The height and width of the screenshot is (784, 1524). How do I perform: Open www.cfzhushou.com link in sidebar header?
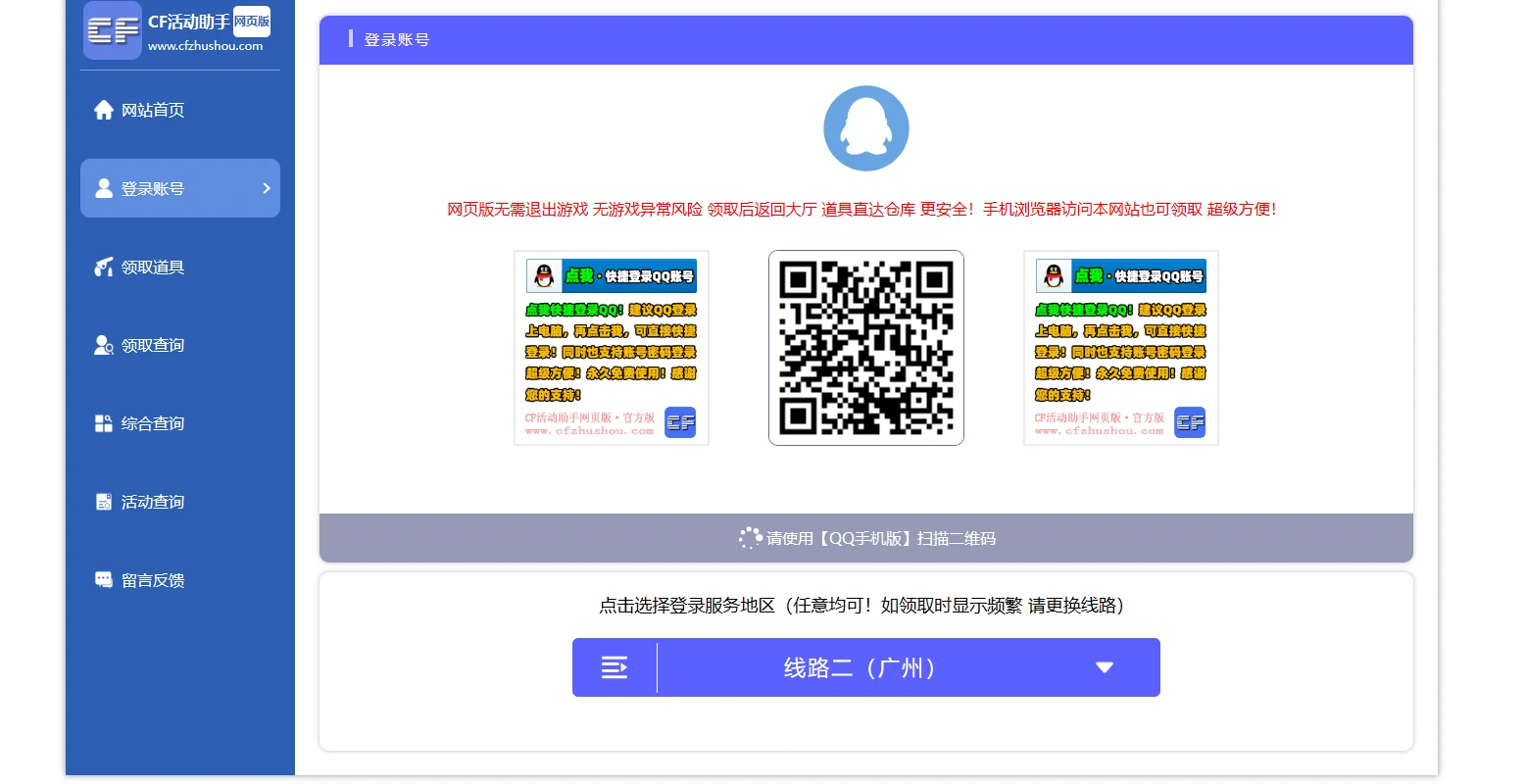(x=206, y=46)
